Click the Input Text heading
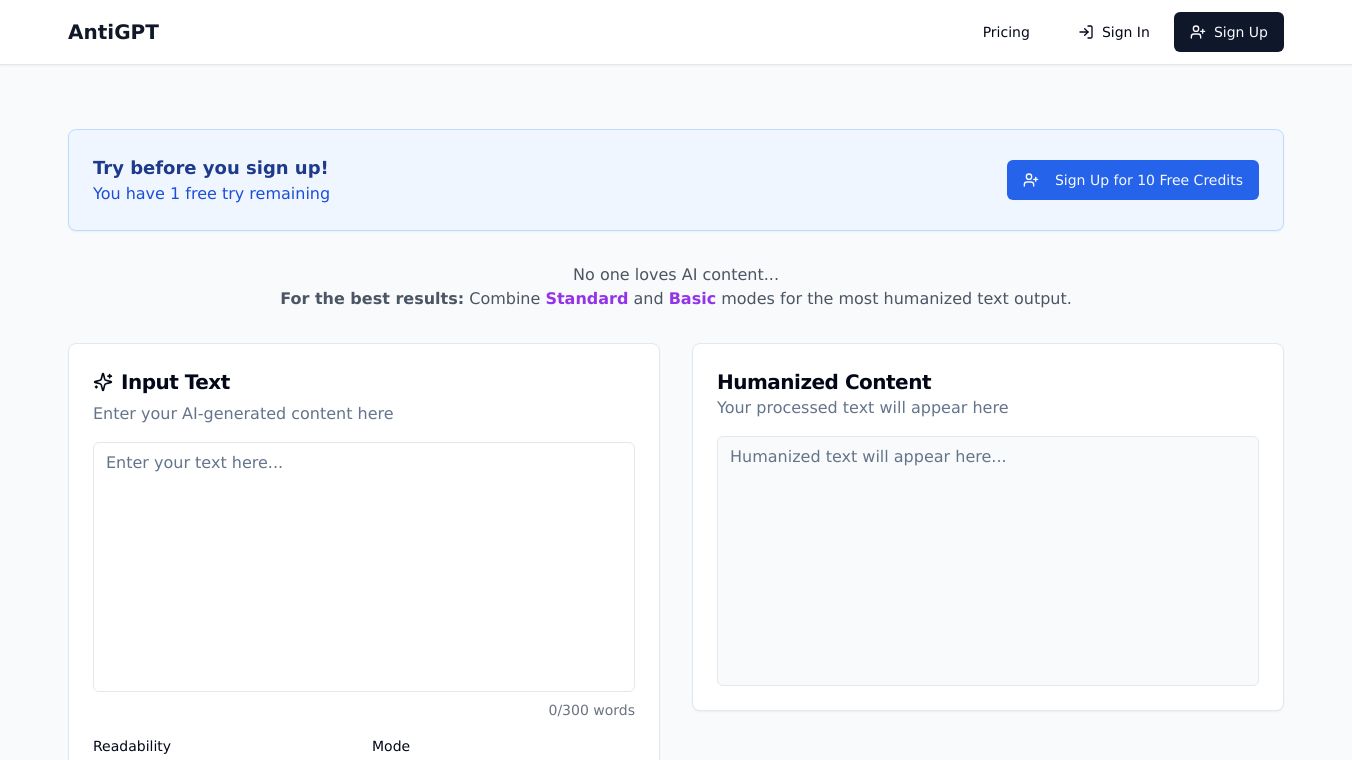 175,382
